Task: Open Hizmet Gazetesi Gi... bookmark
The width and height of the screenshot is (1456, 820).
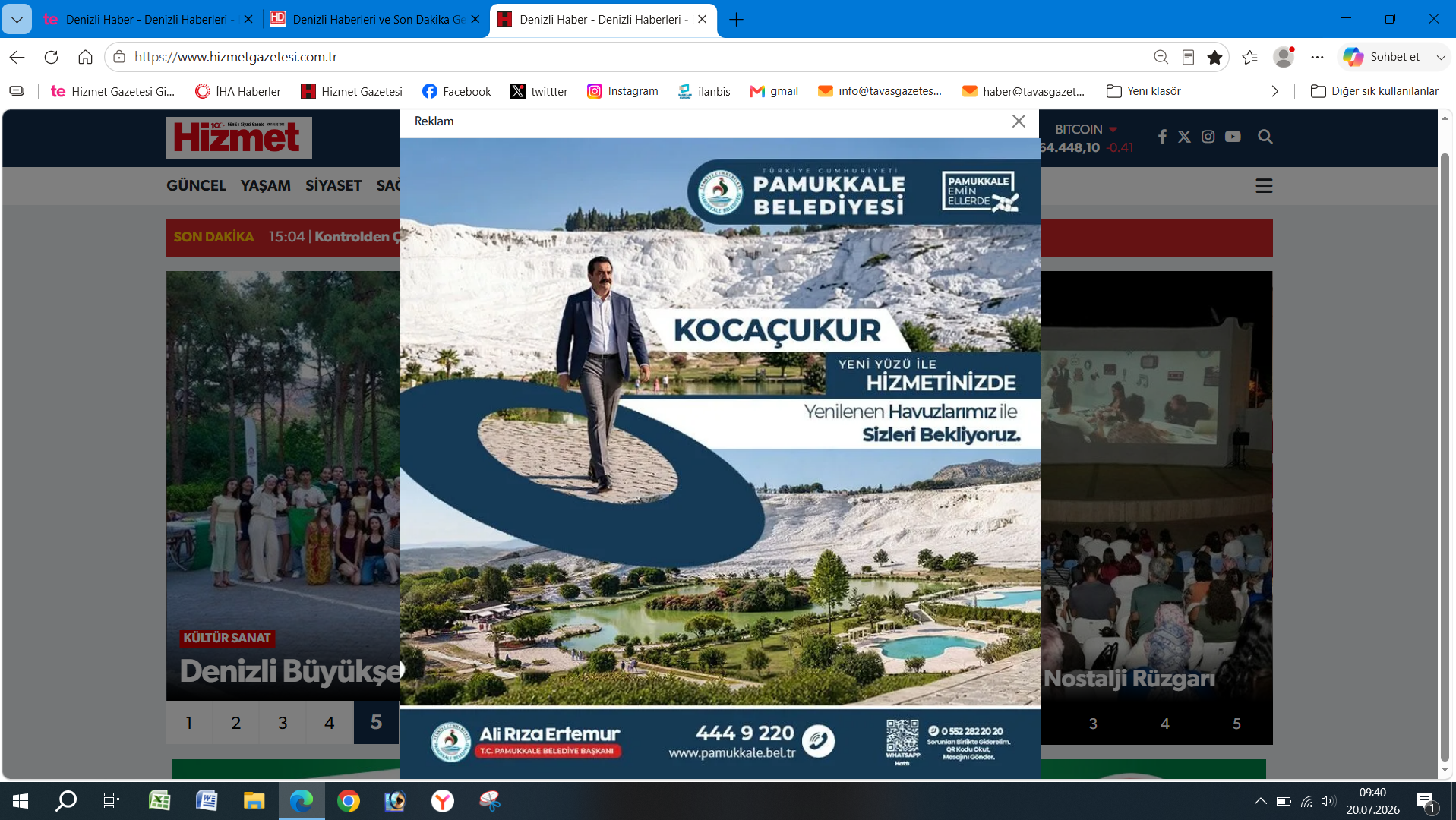Action: 112,91
